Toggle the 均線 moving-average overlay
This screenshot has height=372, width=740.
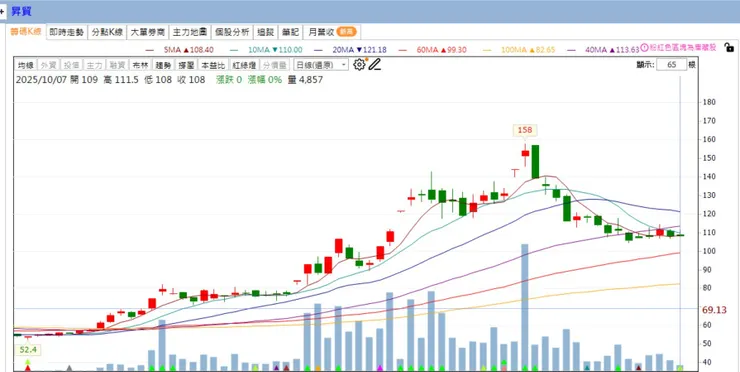(25, 65)
